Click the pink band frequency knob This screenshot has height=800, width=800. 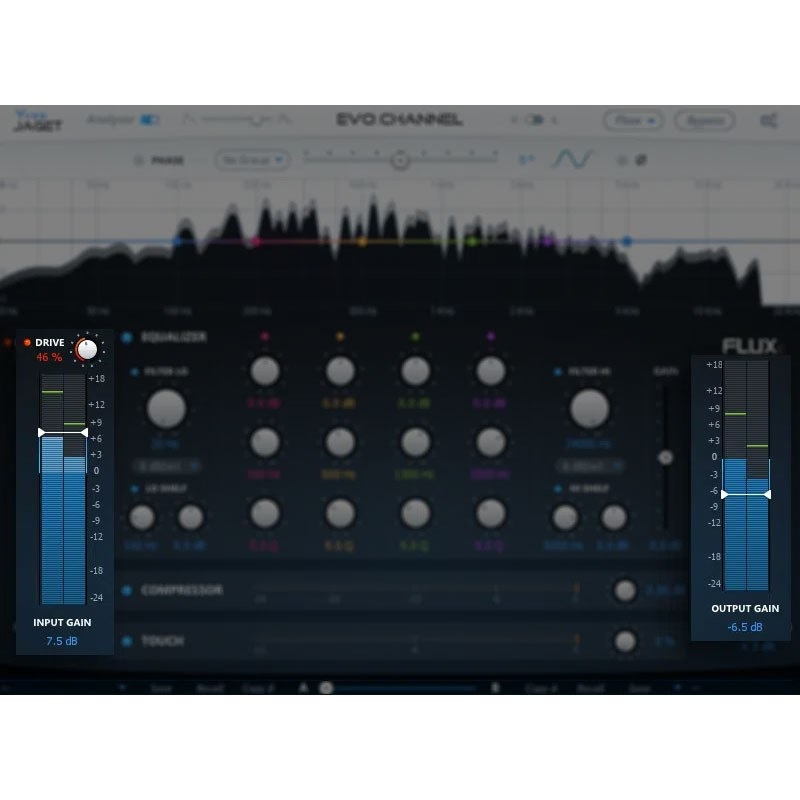click(x=265, y=442)
